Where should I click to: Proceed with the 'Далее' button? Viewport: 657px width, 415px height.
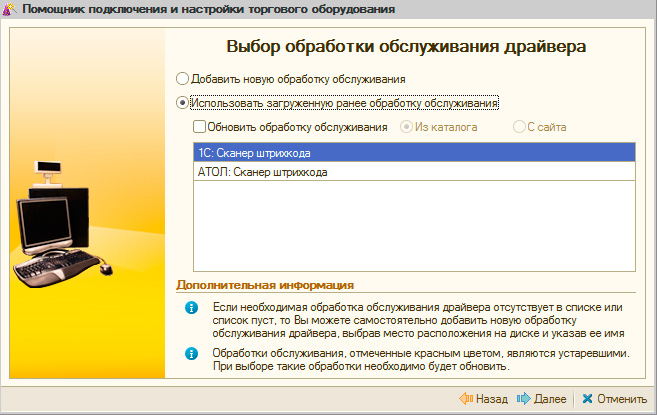[541, 399]
